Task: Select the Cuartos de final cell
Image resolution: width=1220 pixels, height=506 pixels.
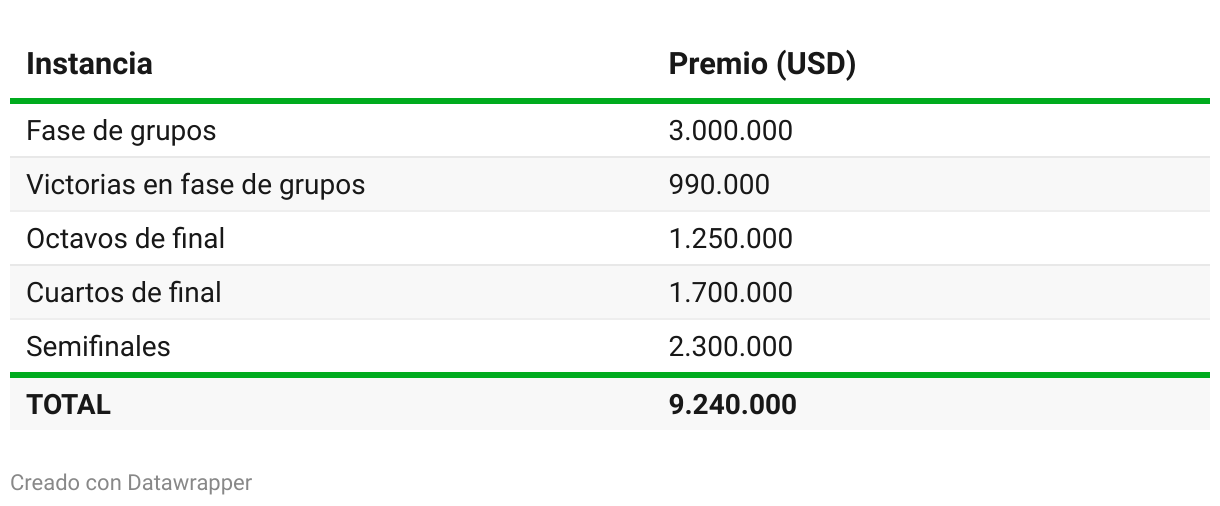Action: click(x=124, y=293)
